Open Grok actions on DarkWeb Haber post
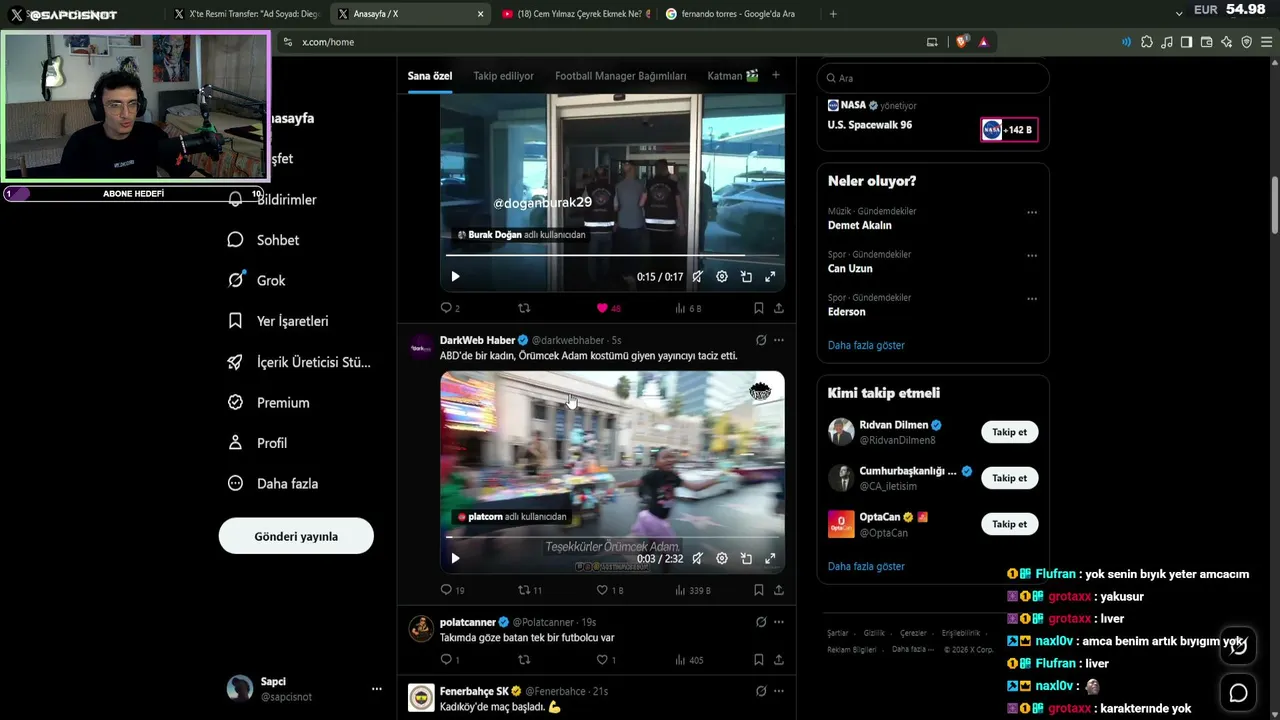 [x=761, y=340]
